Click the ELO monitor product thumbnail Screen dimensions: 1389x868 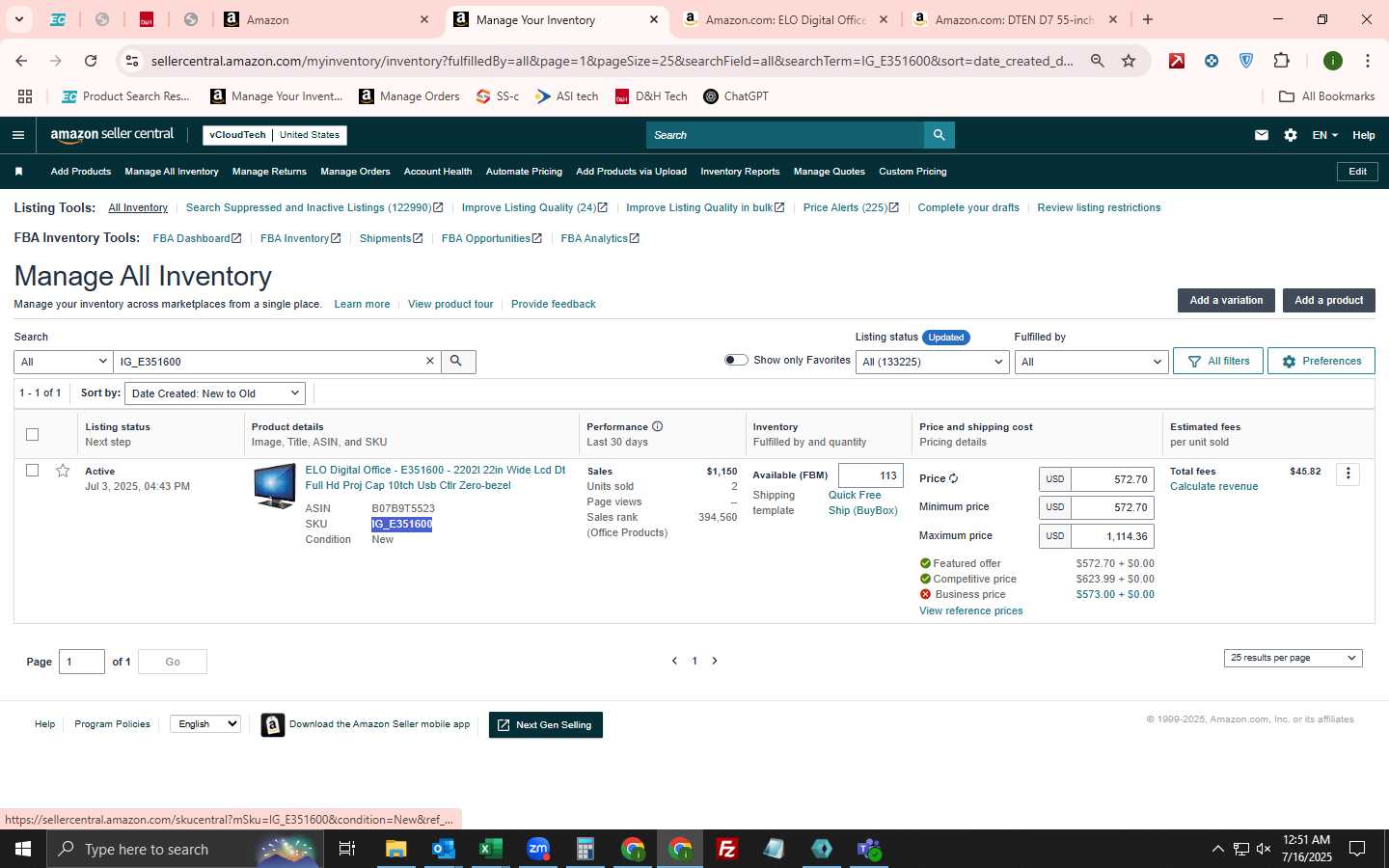[275, 486]
